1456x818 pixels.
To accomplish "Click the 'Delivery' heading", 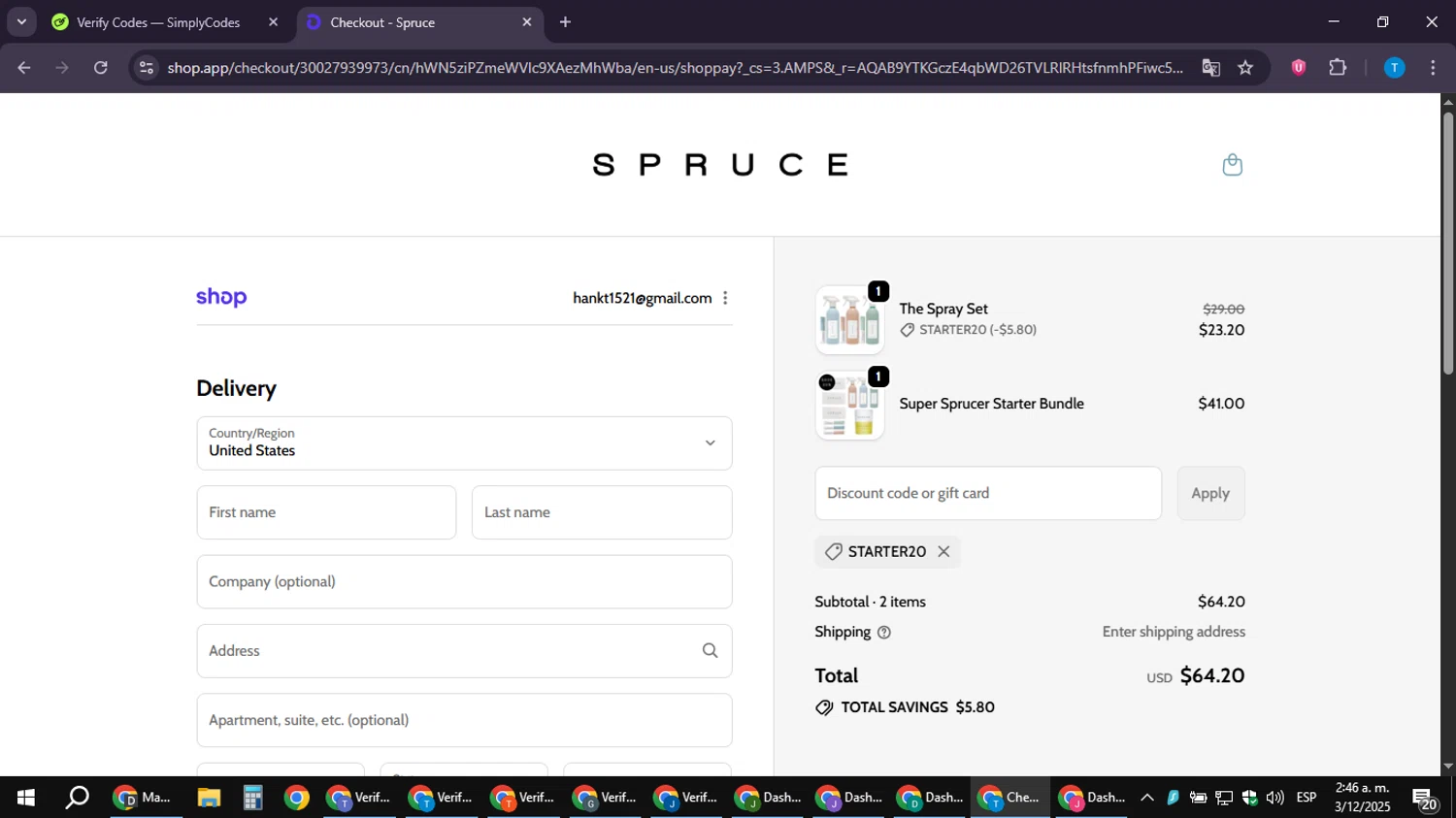I will [x=236, y=388].
